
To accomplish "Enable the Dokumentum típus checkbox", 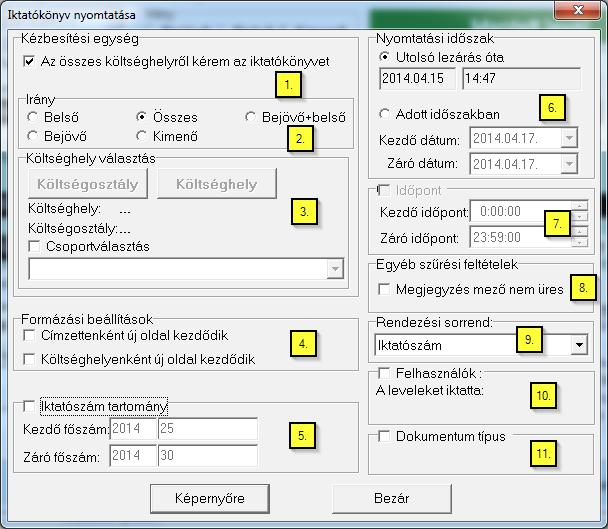I will tap(384, 436).
